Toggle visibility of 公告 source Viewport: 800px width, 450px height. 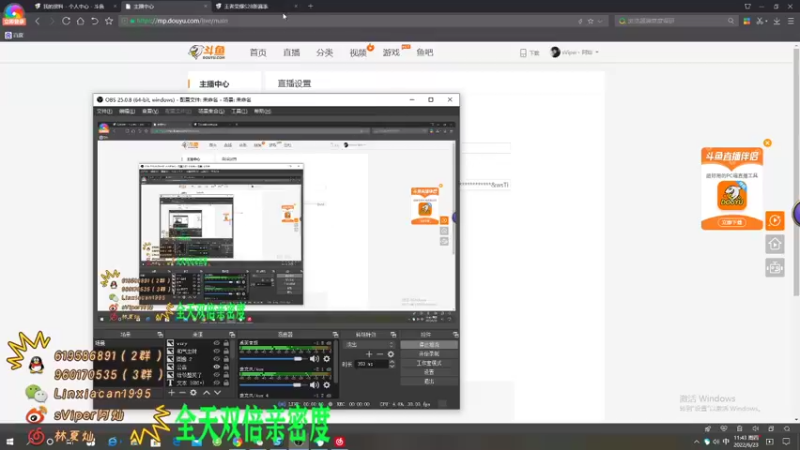(216, 367)
